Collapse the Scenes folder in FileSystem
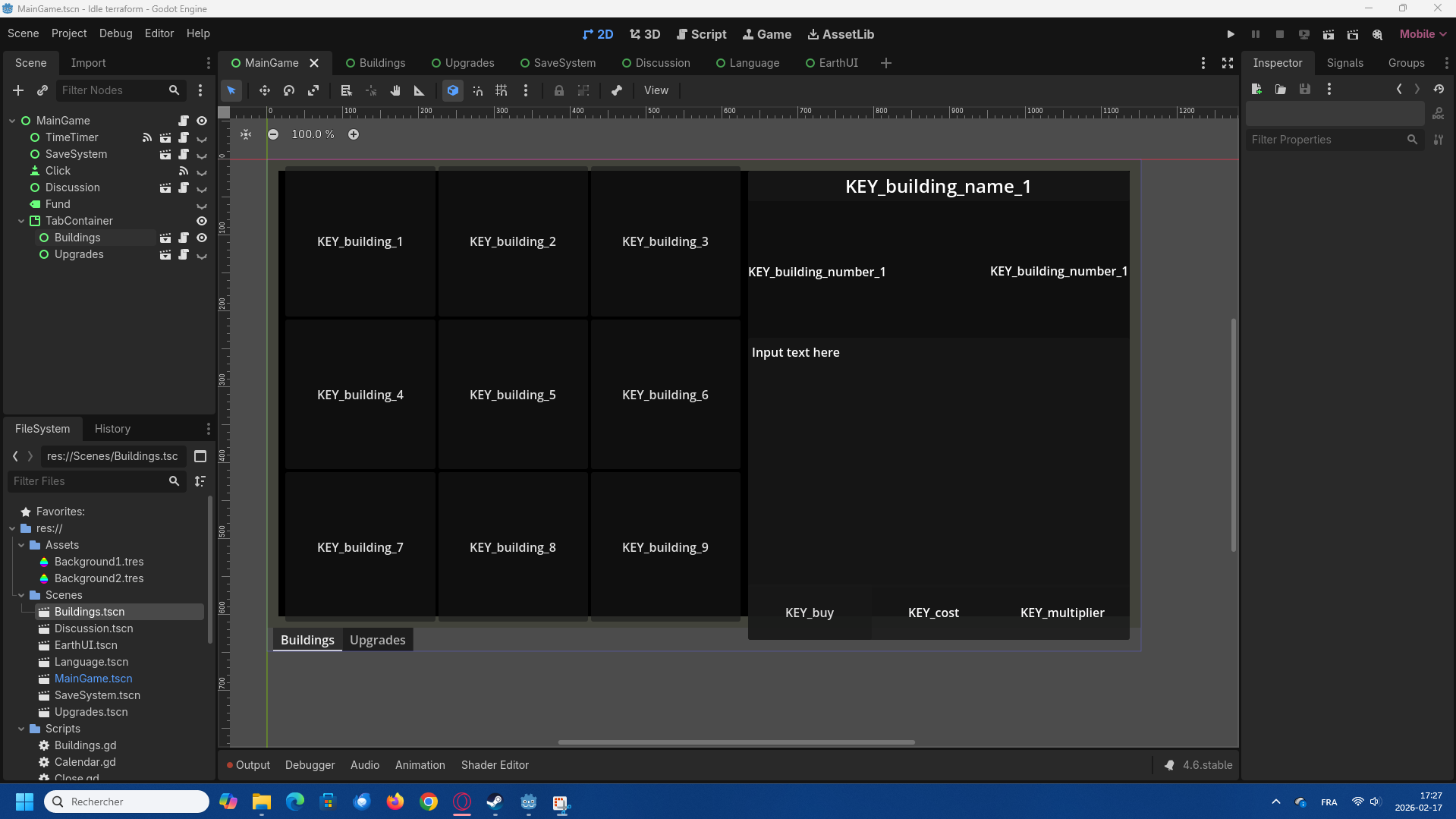Viewport: 1456px width, 819px height. 21,595
